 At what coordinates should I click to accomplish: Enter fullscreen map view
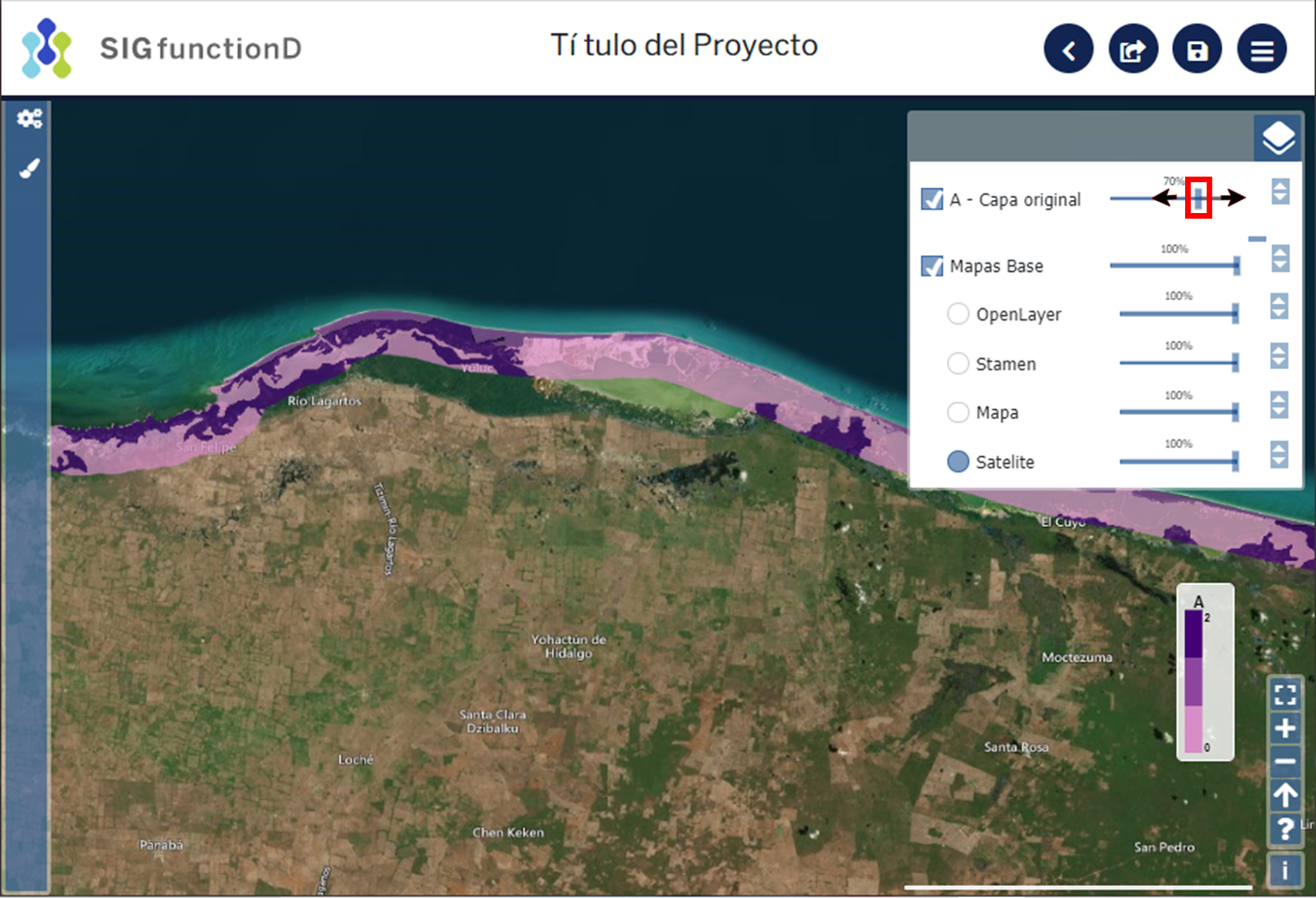(1285, 694)
